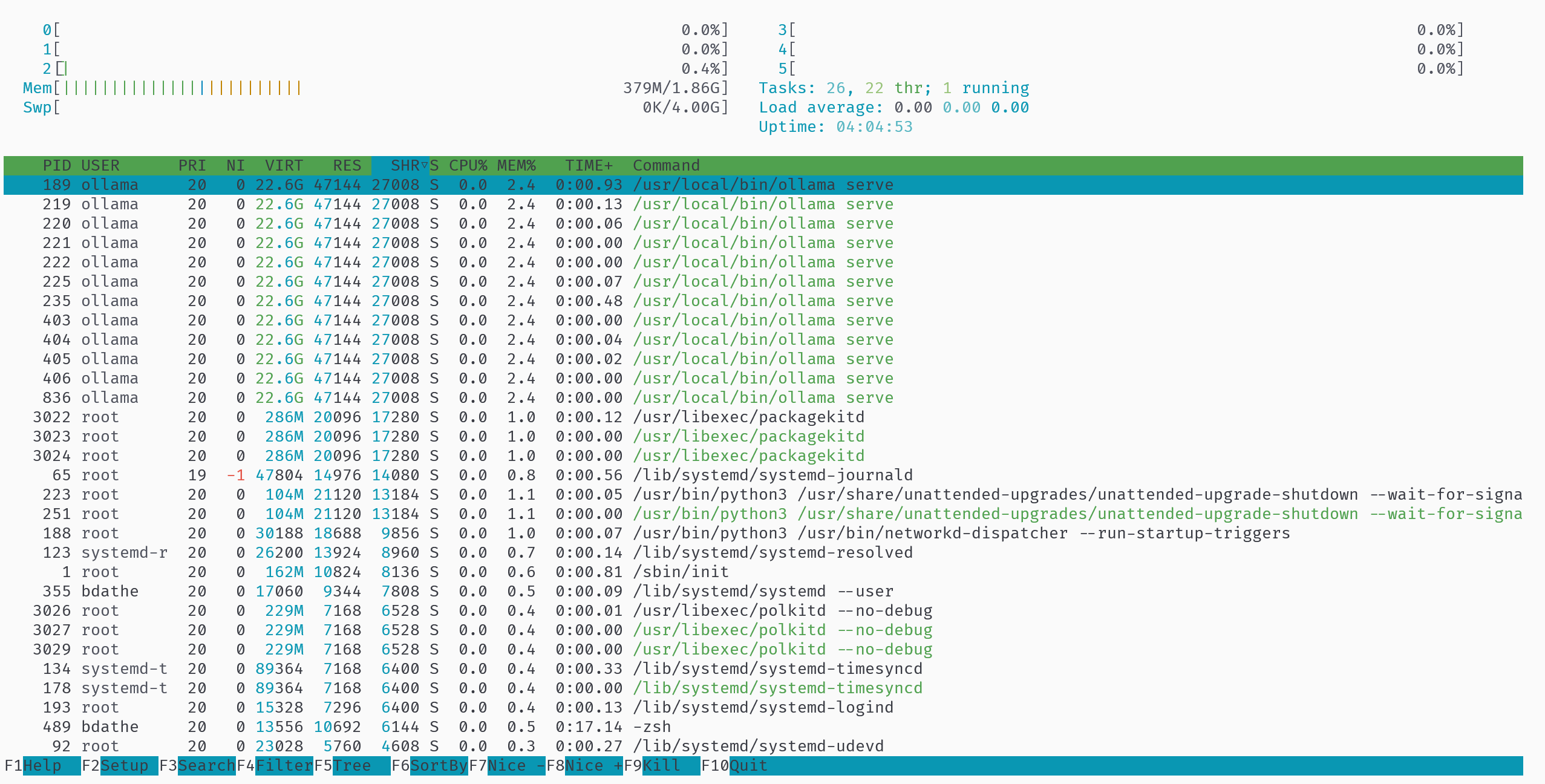This screenshot has height=784, width=1545.
Task: Sort by the VIRT column header
Action: (x=284, y=165)
